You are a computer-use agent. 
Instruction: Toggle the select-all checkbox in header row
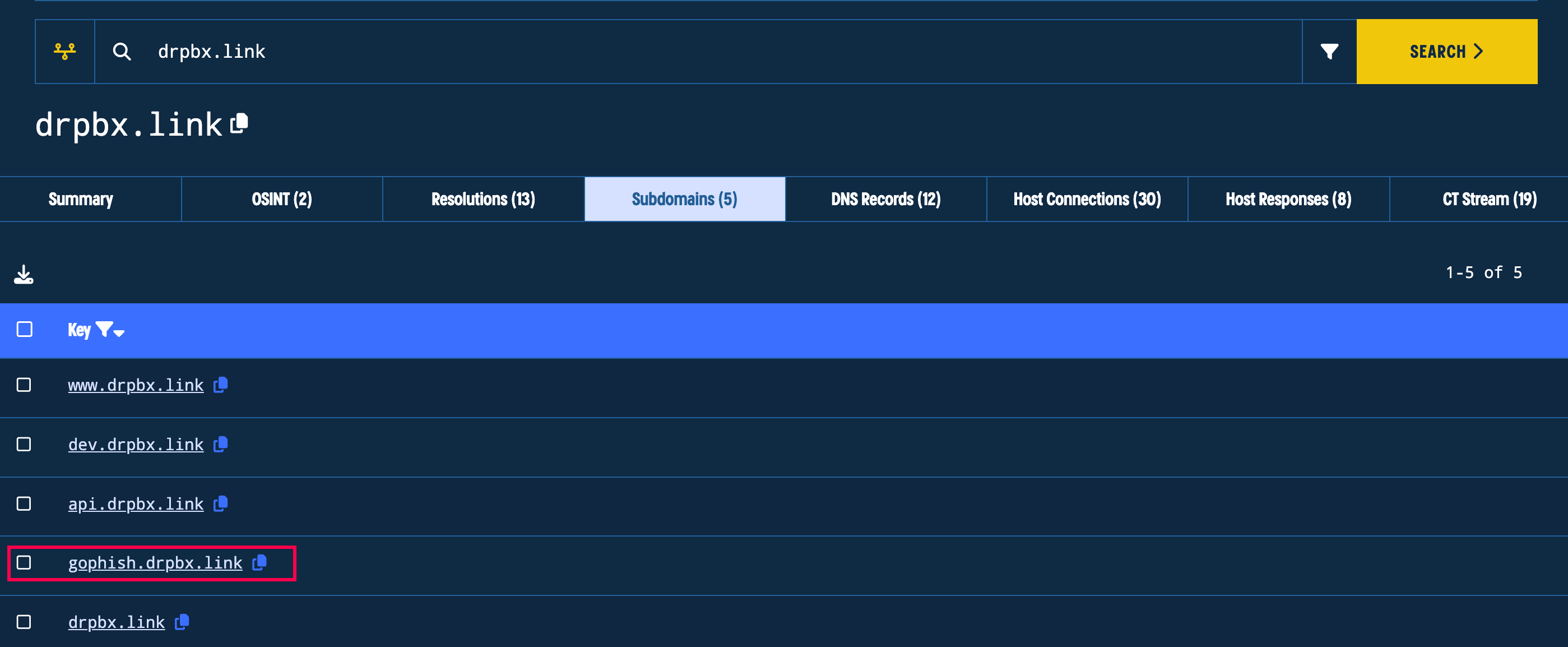pos(24,330)
